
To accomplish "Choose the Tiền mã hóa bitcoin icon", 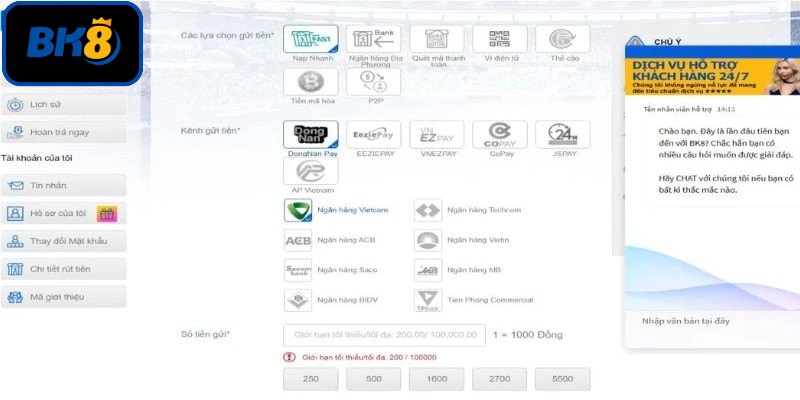I will point(311,82).
